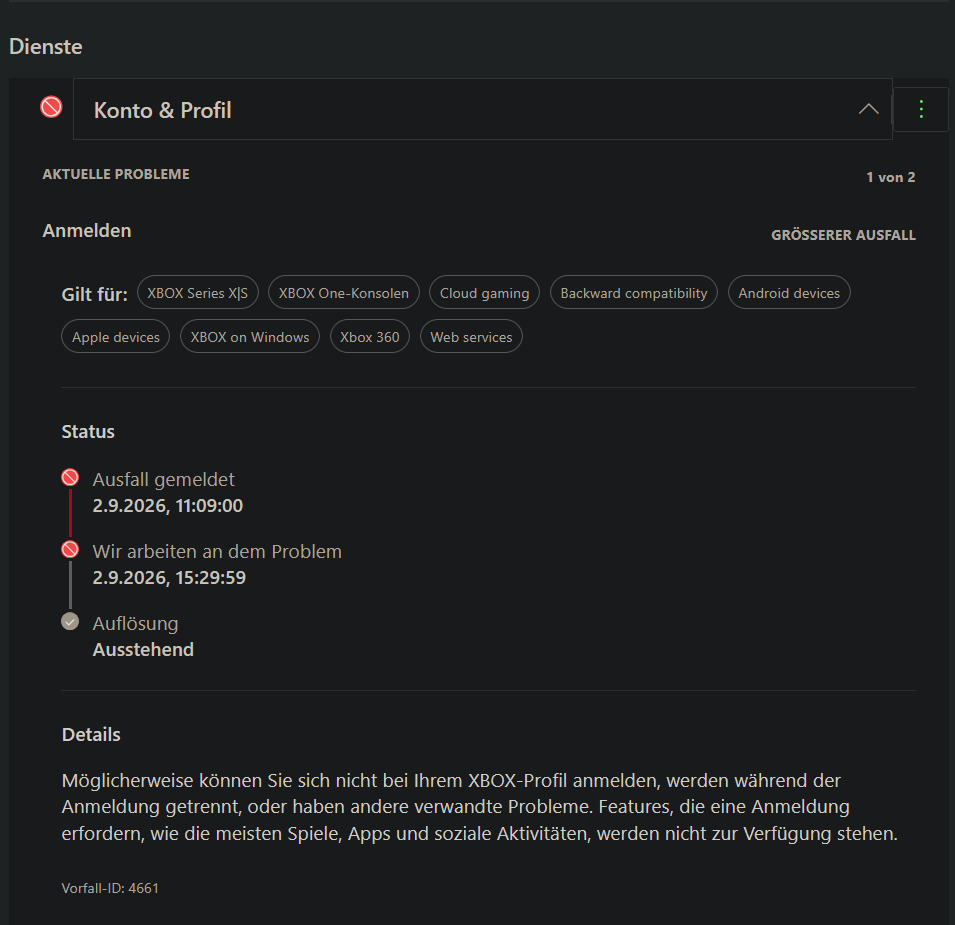955x925 pixels.
Task: Select the Apple devices tag
Action: [x=116, y=337]
